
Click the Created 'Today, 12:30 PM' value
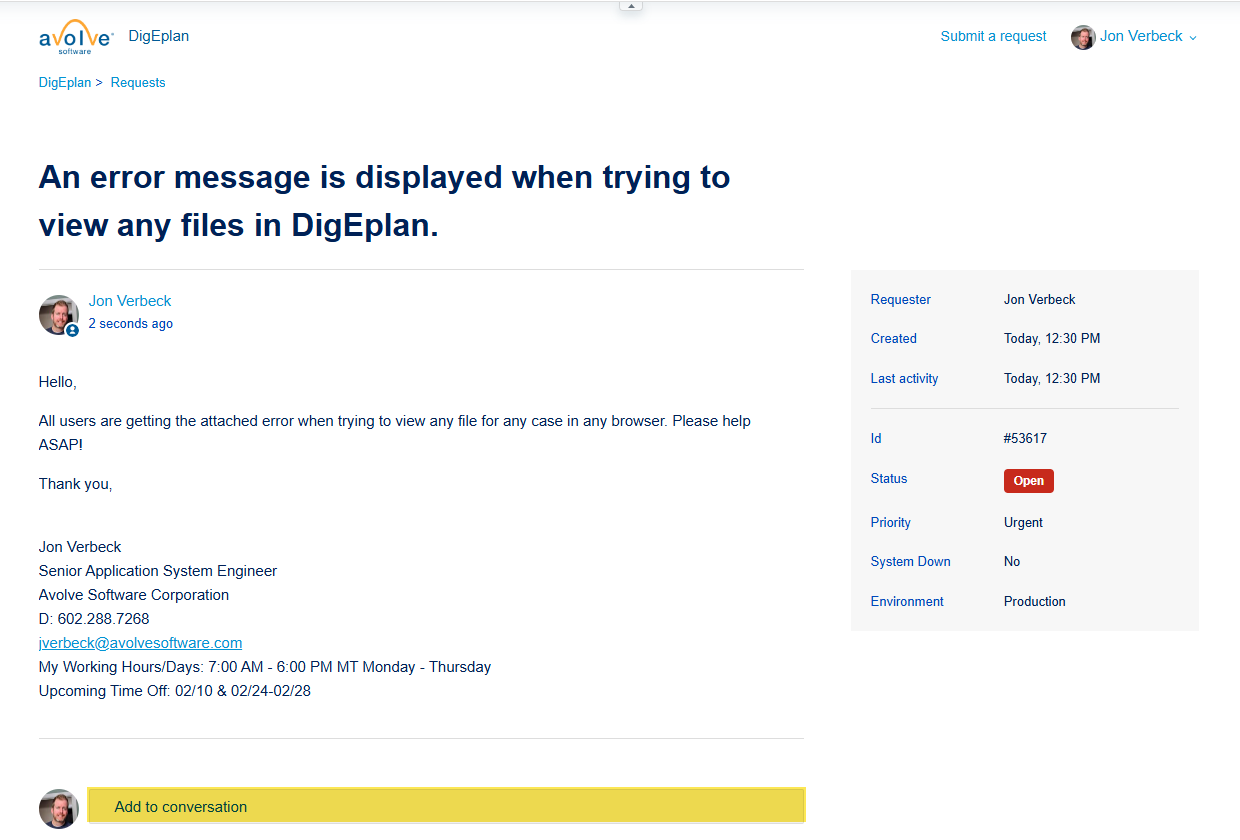click(x=1052, y=339)
